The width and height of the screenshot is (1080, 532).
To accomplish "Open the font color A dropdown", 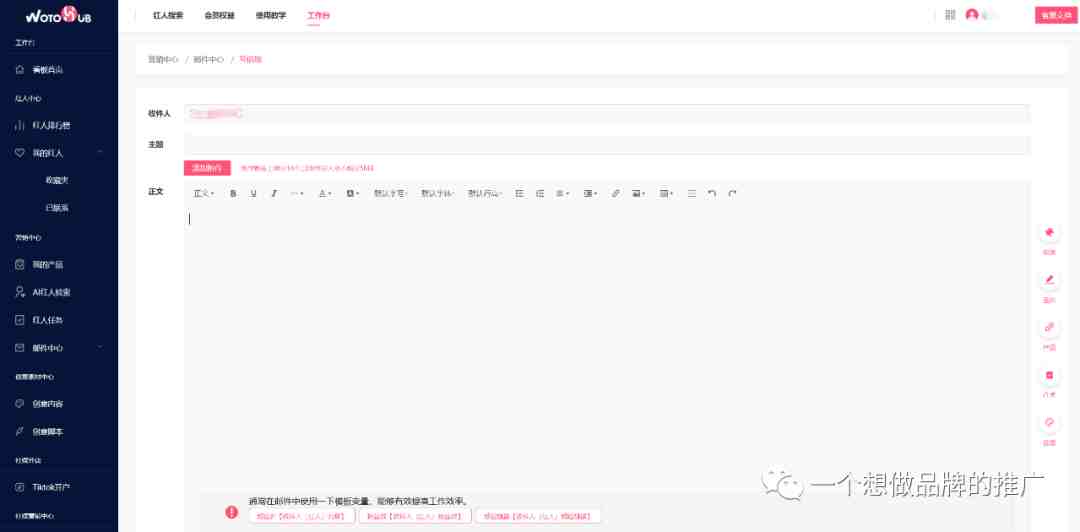I will pyautogui.click(x=325, y=194).
